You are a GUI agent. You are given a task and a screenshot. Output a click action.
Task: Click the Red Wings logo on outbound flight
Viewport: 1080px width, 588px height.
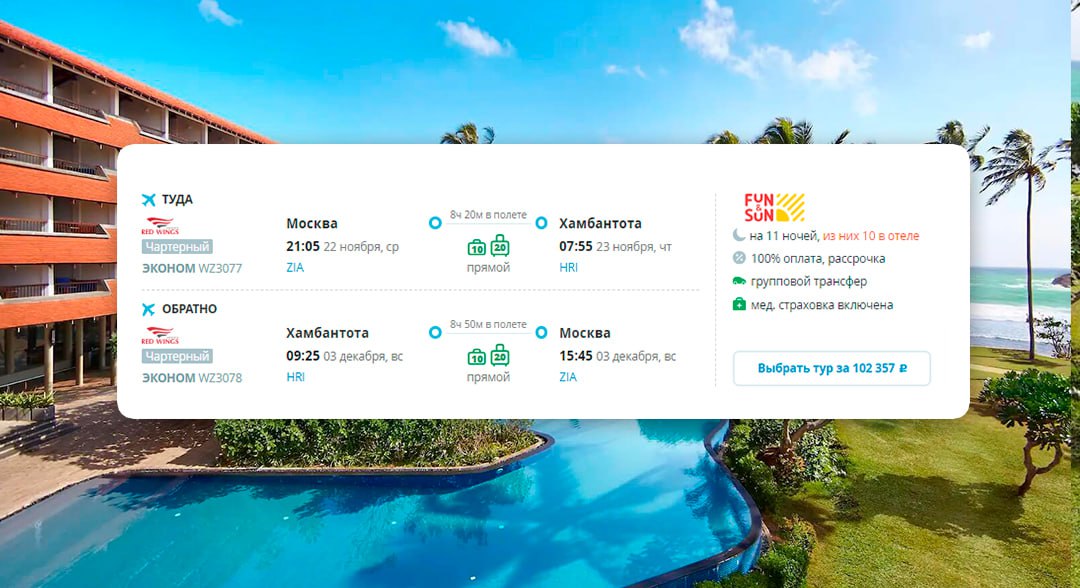(160, 226)
